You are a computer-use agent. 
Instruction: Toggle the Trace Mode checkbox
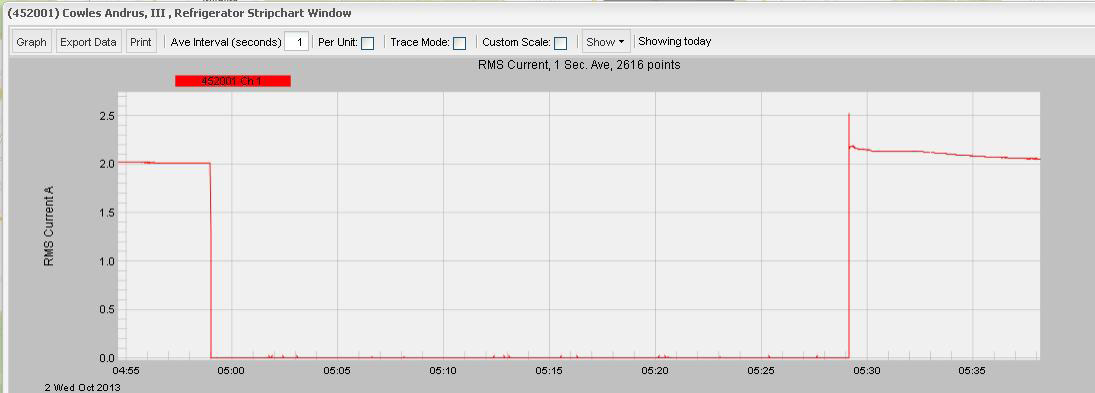460,43
